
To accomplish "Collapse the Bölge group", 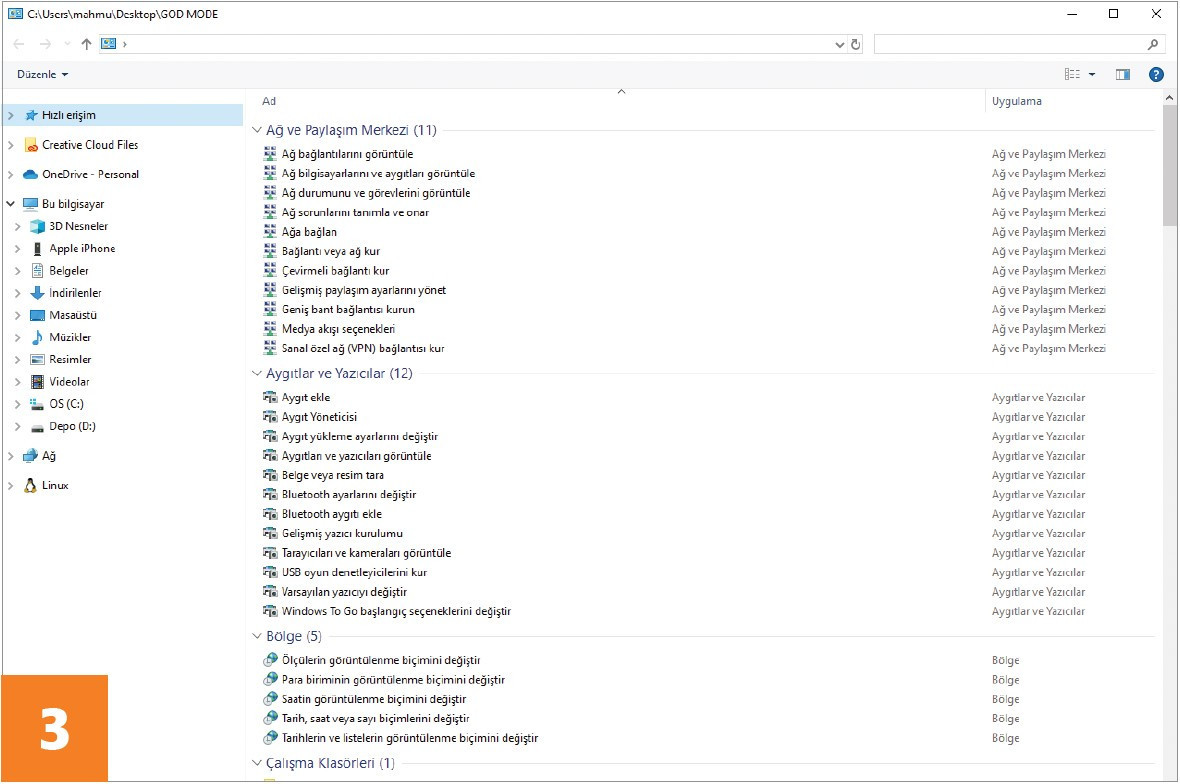I will [257, 637].
